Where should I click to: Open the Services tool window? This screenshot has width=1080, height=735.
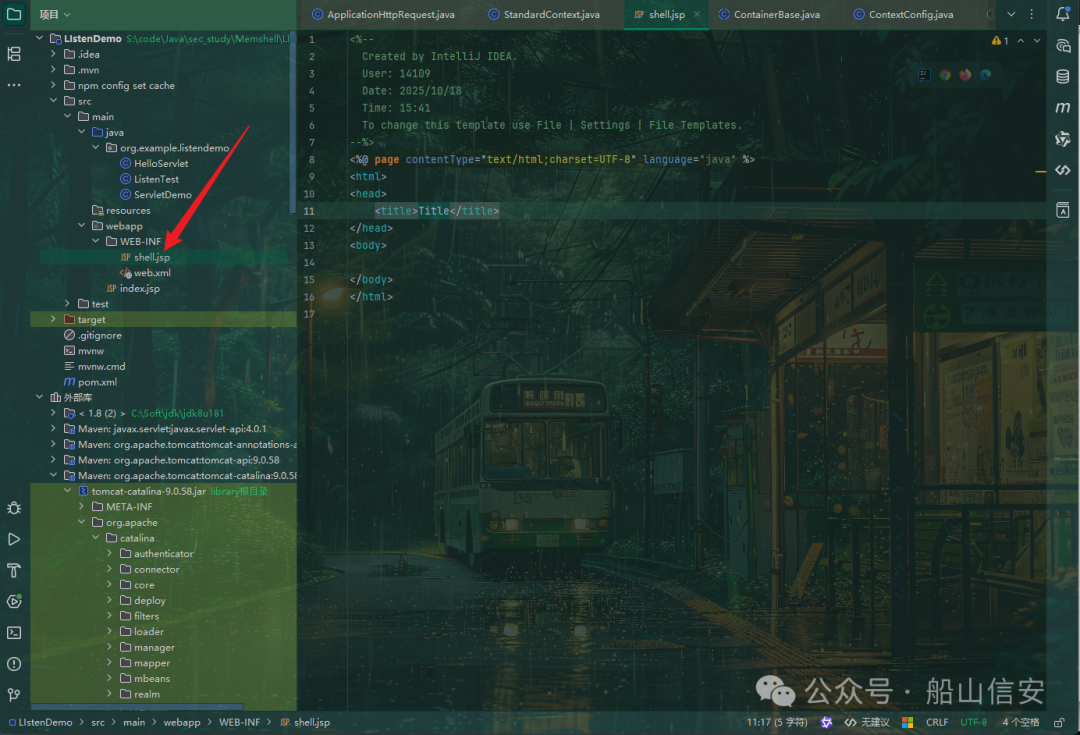click(14, 601)
